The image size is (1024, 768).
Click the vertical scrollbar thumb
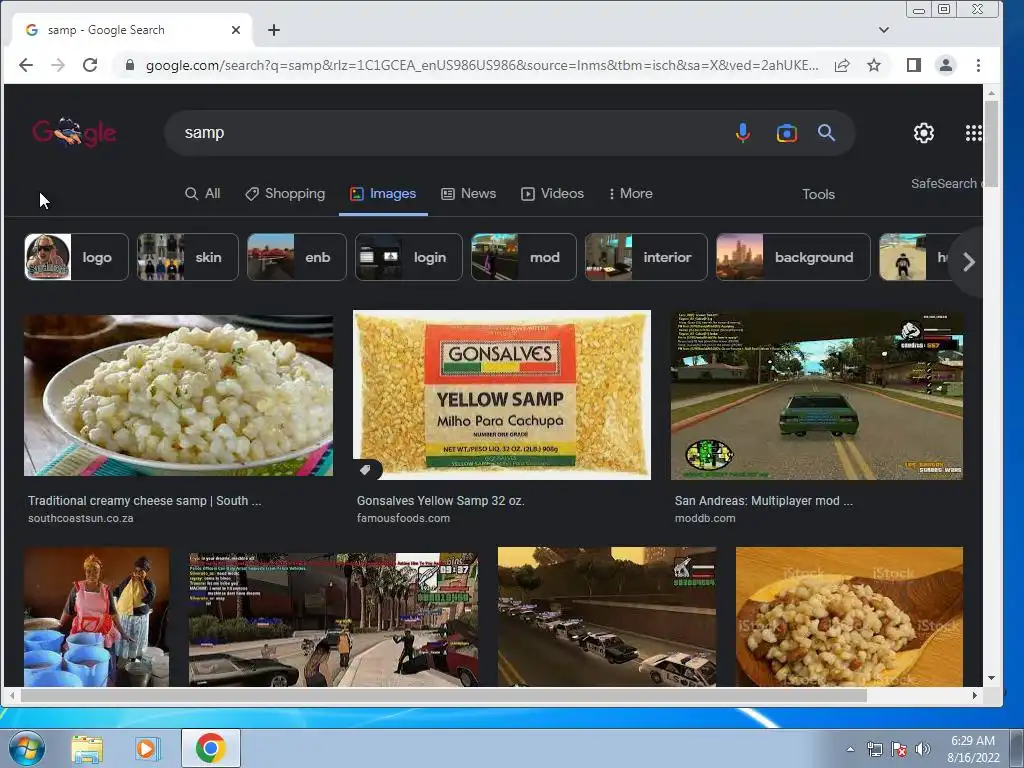pyautogui.click(x=991, y=144)
